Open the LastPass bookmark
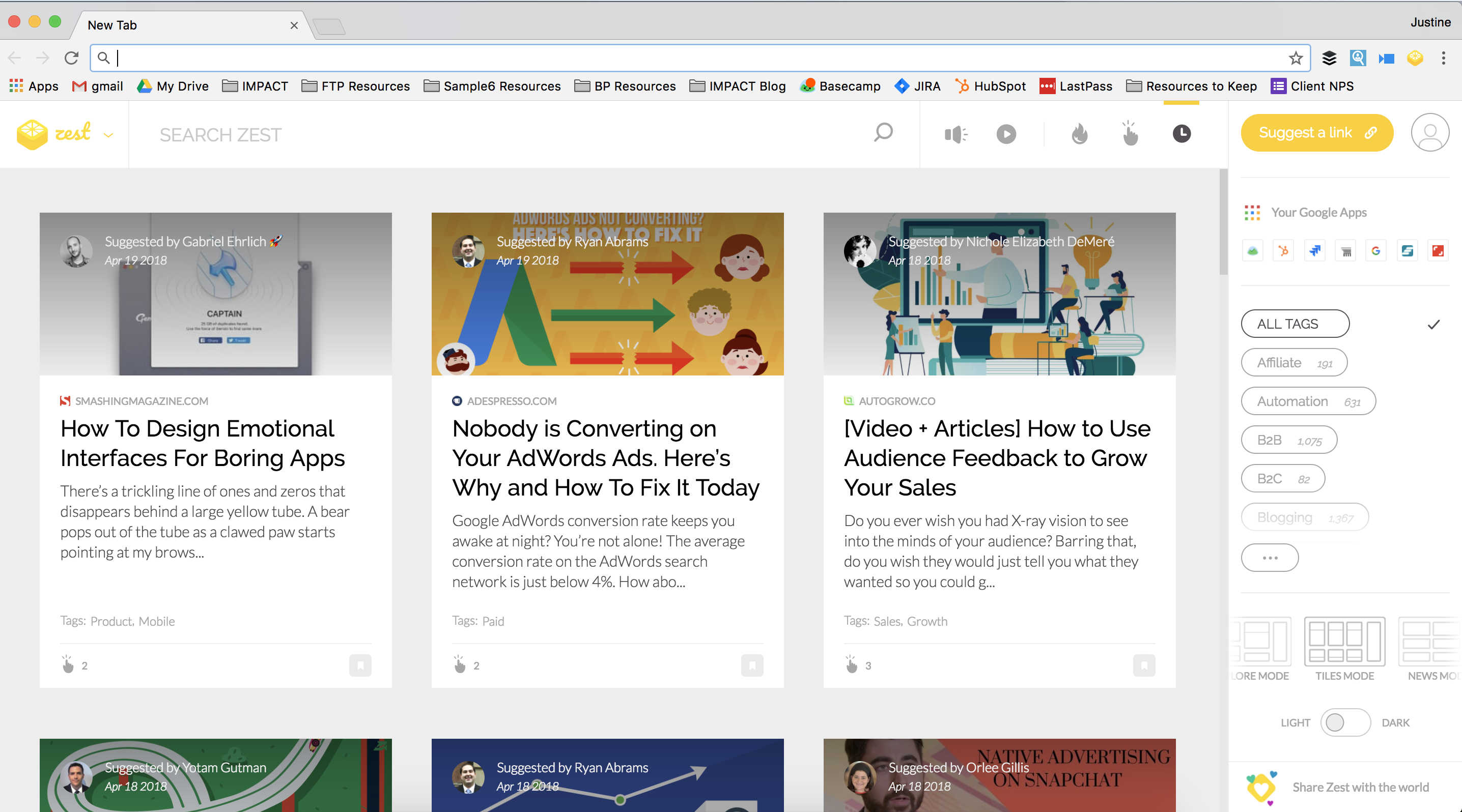 click(x=1076, y=86)
